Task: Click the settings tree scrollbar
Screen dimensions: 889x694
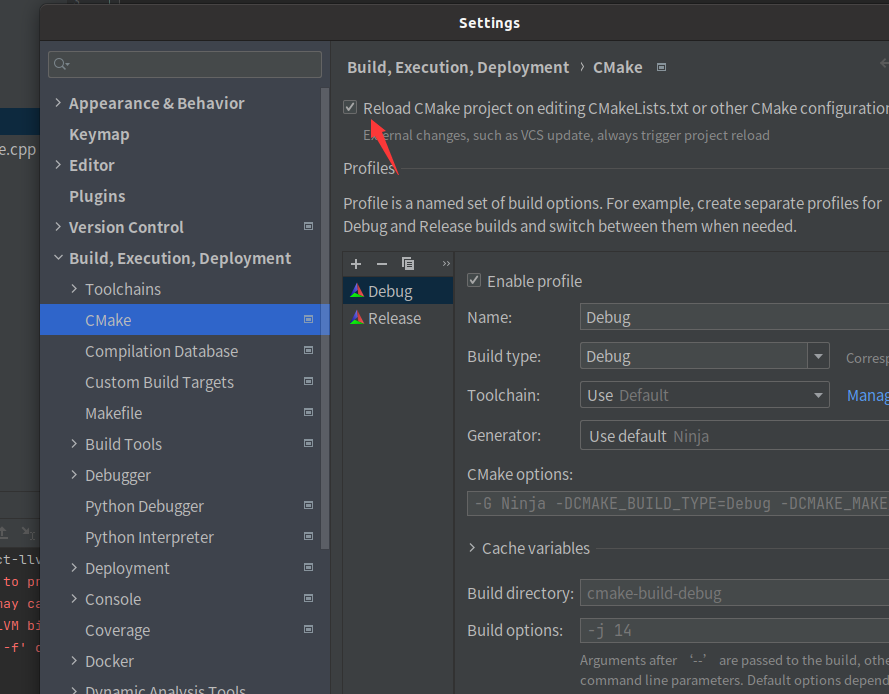Action: tap(325, 318)
